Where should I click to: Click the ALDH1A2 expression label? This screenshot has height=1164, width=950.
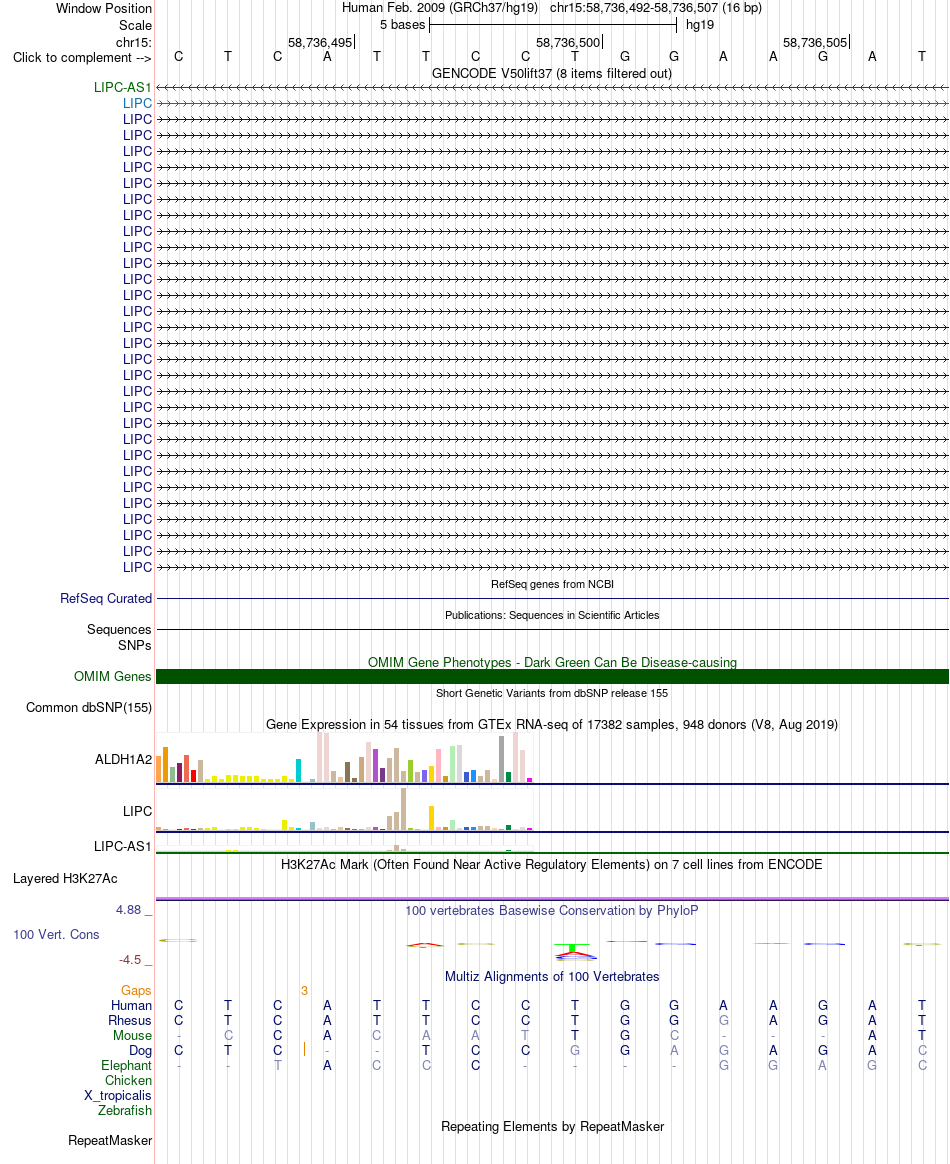coord(123,759)
